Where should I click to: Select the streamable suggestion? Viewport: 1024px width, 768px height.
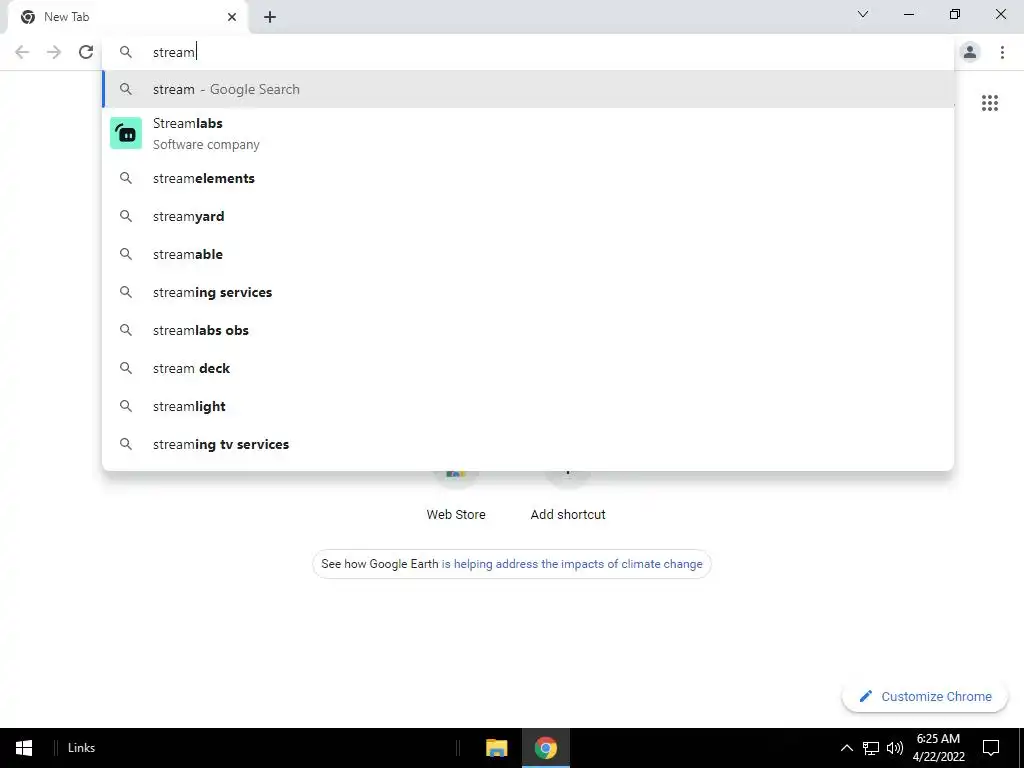[528, 254]
